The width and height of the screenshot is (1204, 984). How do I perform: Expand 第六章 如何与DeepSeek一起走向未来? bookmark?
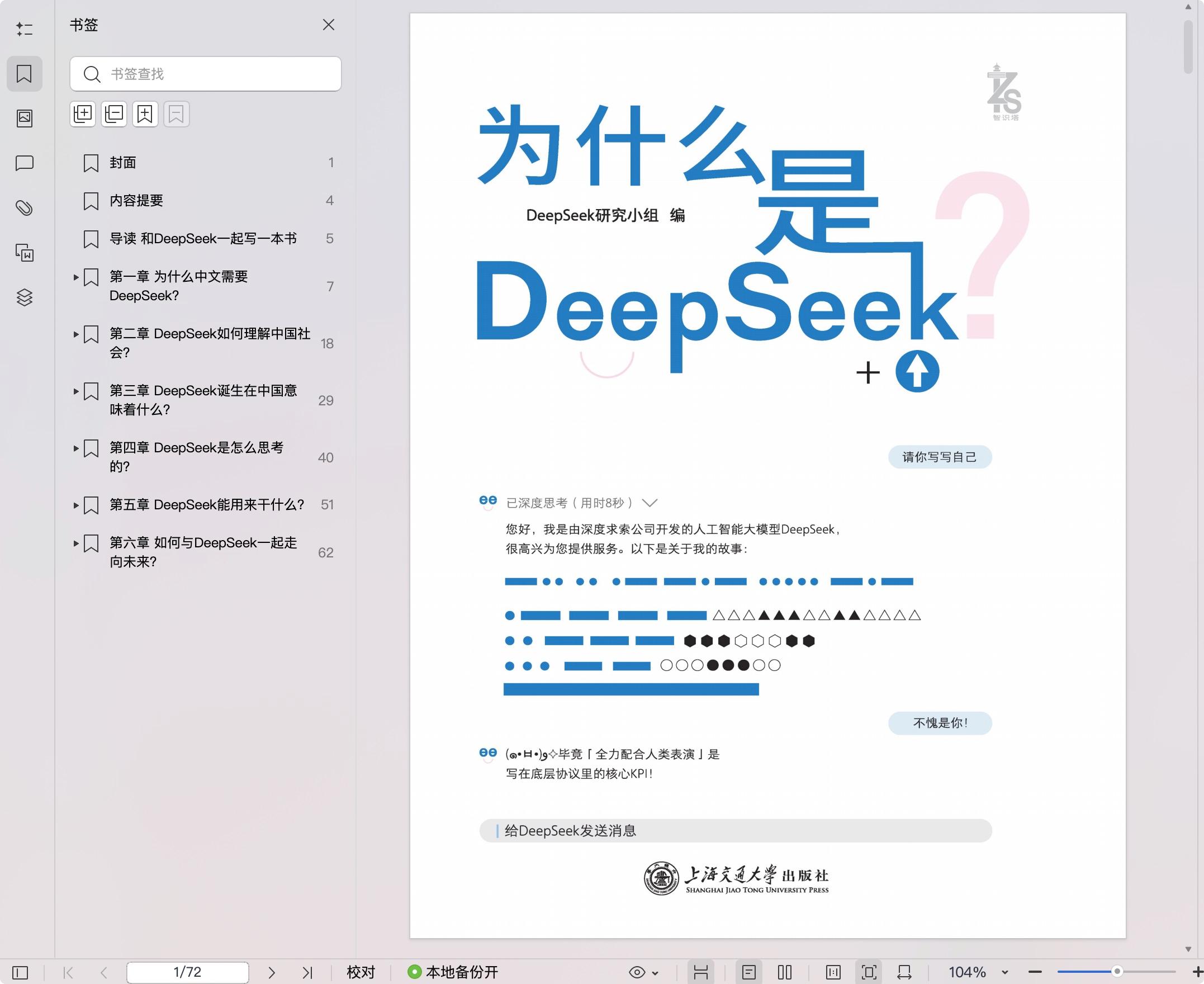tap(76, 543)
